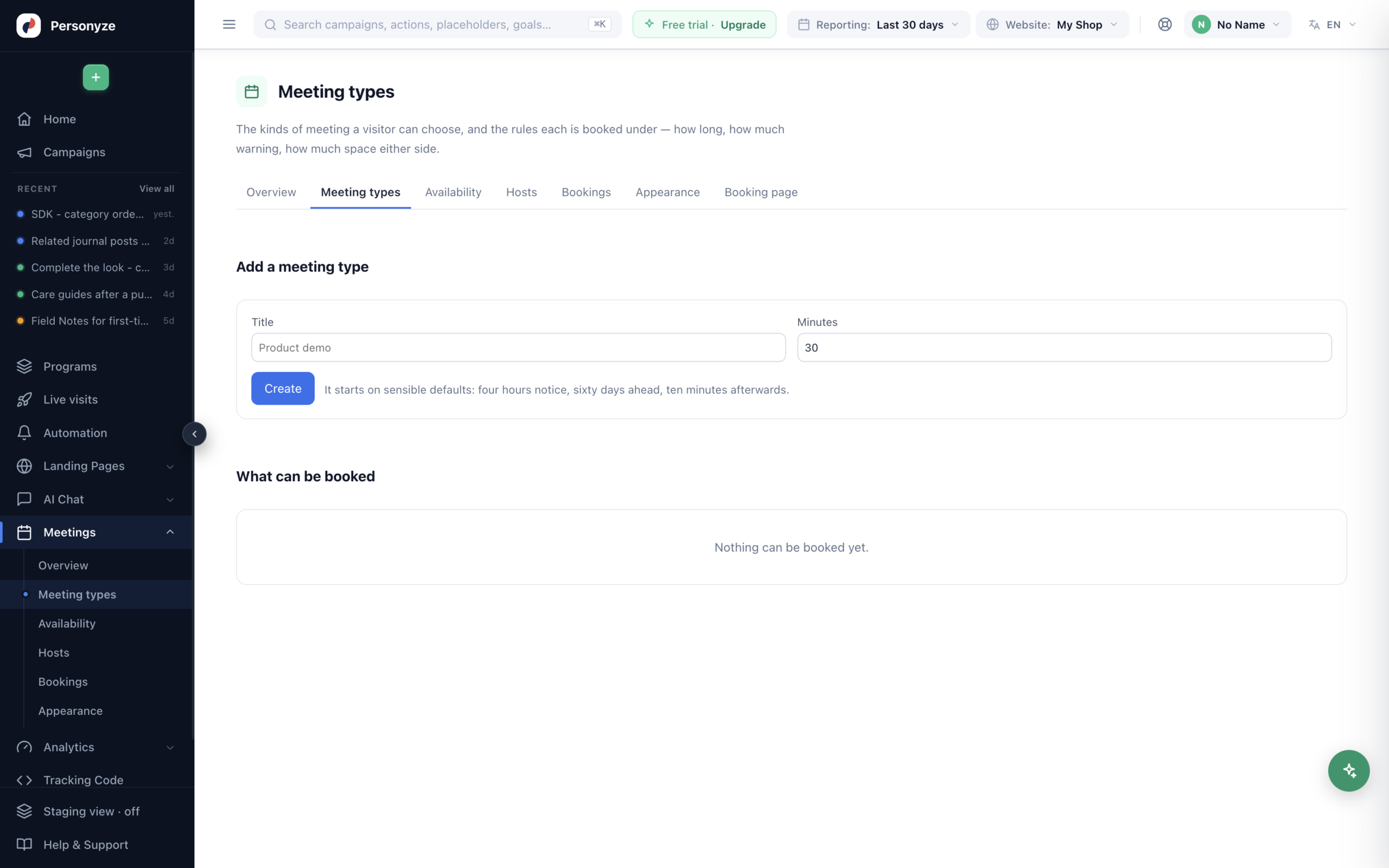This screenshot has width=1389, height=868.
Task: Open Bookings in sidebar submenu
Action: (x=62, y=682)
